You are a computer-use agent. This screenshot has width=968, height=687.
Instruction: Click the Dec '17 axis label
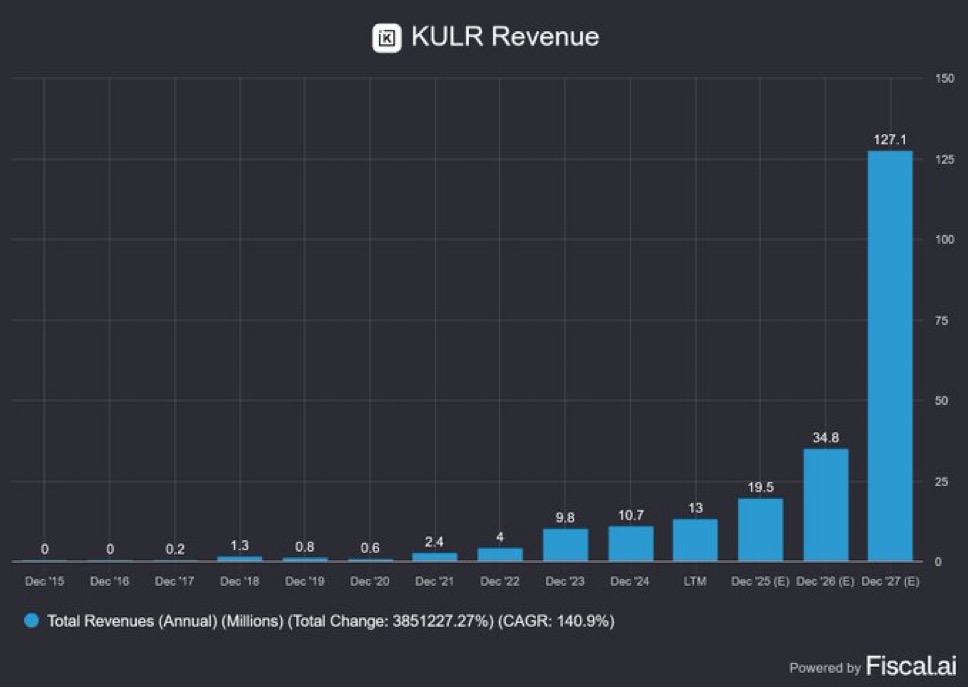(x=174, y=581)
